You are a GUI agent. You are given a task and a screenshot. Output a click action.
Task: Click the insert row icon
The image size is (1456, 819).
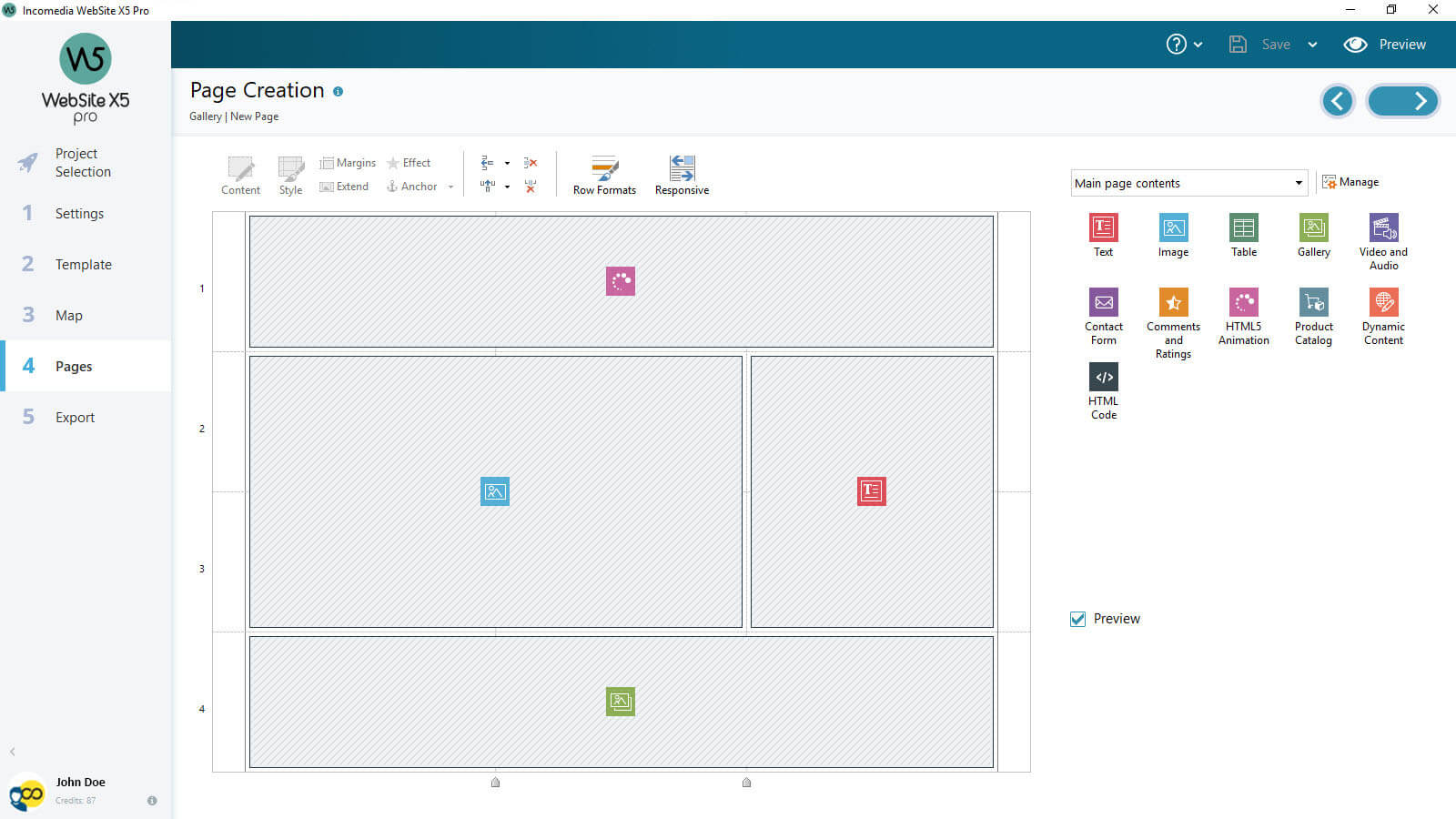coord(488,163)
